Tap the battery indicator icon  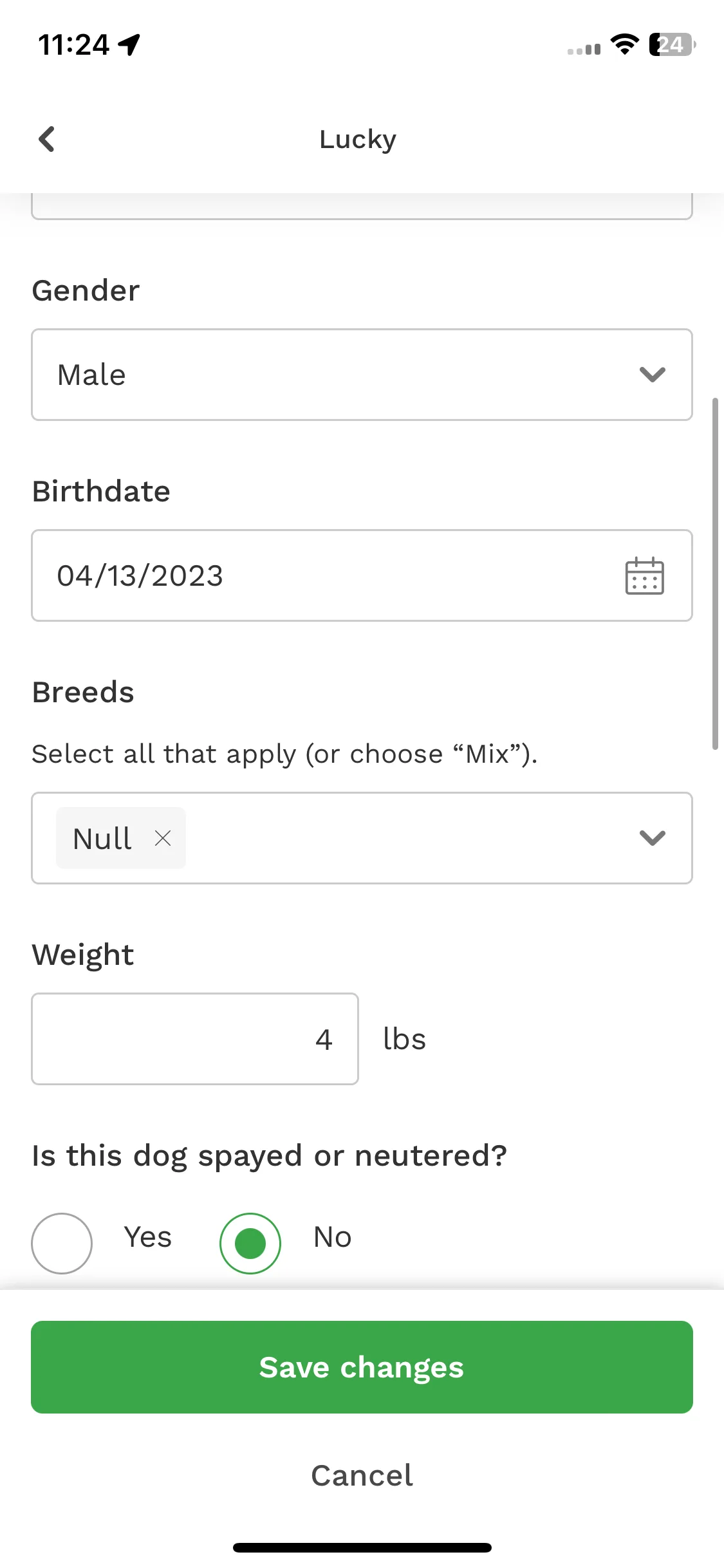(673, 44)
